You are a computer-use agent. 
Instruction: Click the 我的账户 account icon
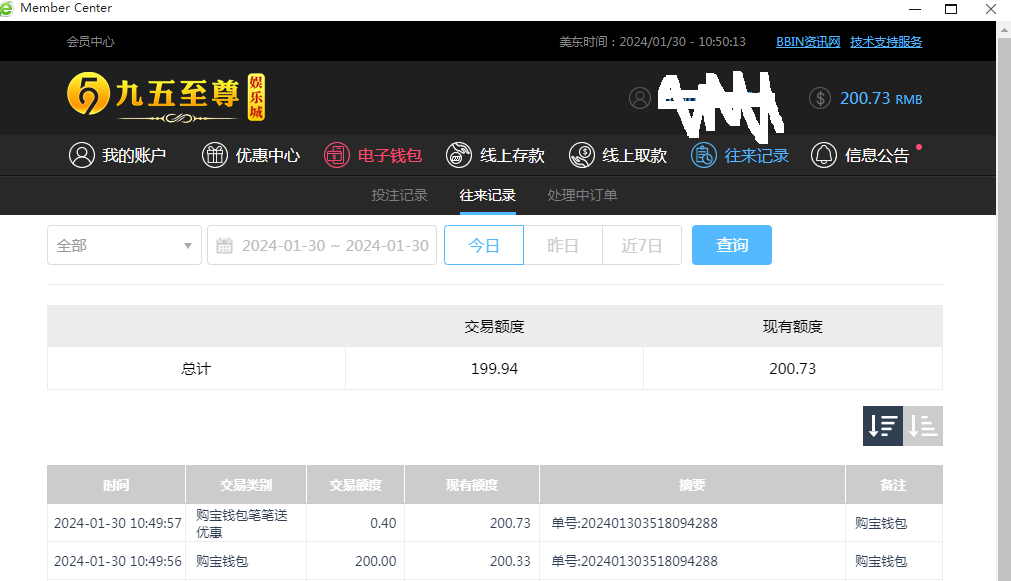point(81,155)
